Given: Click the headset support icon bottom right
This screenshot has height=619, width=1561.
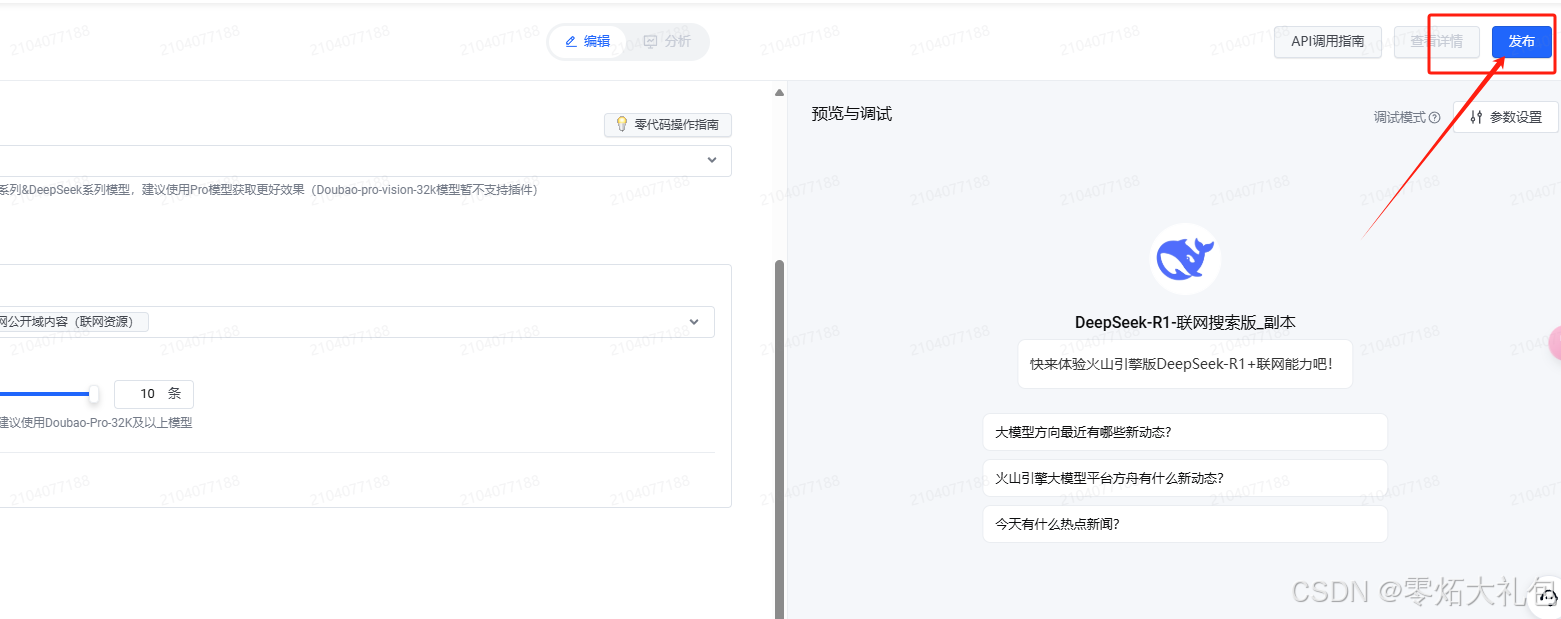Looking at the screenshot, I should pos(1548,598).
